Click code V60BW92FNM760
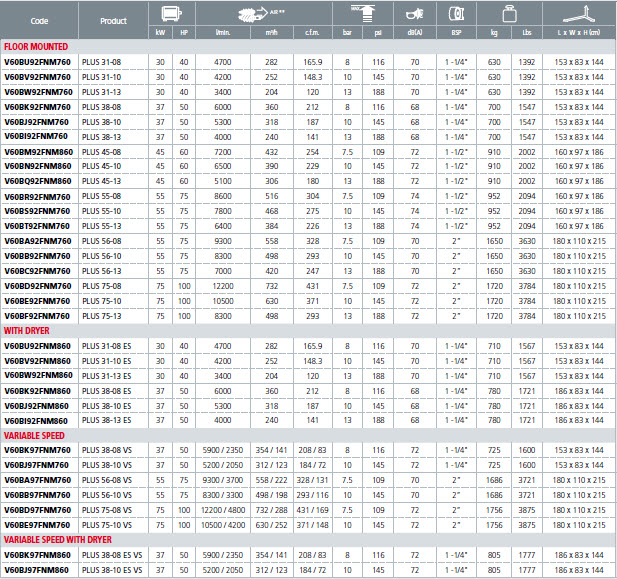This screenshot has height=579, width=617. click(x=38, y=92)
